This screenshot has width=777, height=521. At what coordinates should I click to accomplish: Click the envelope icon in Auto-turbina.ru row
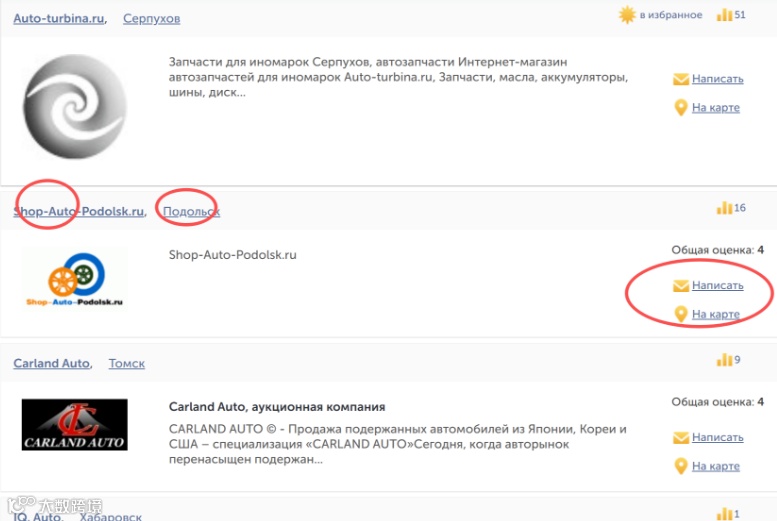point(681,79)
